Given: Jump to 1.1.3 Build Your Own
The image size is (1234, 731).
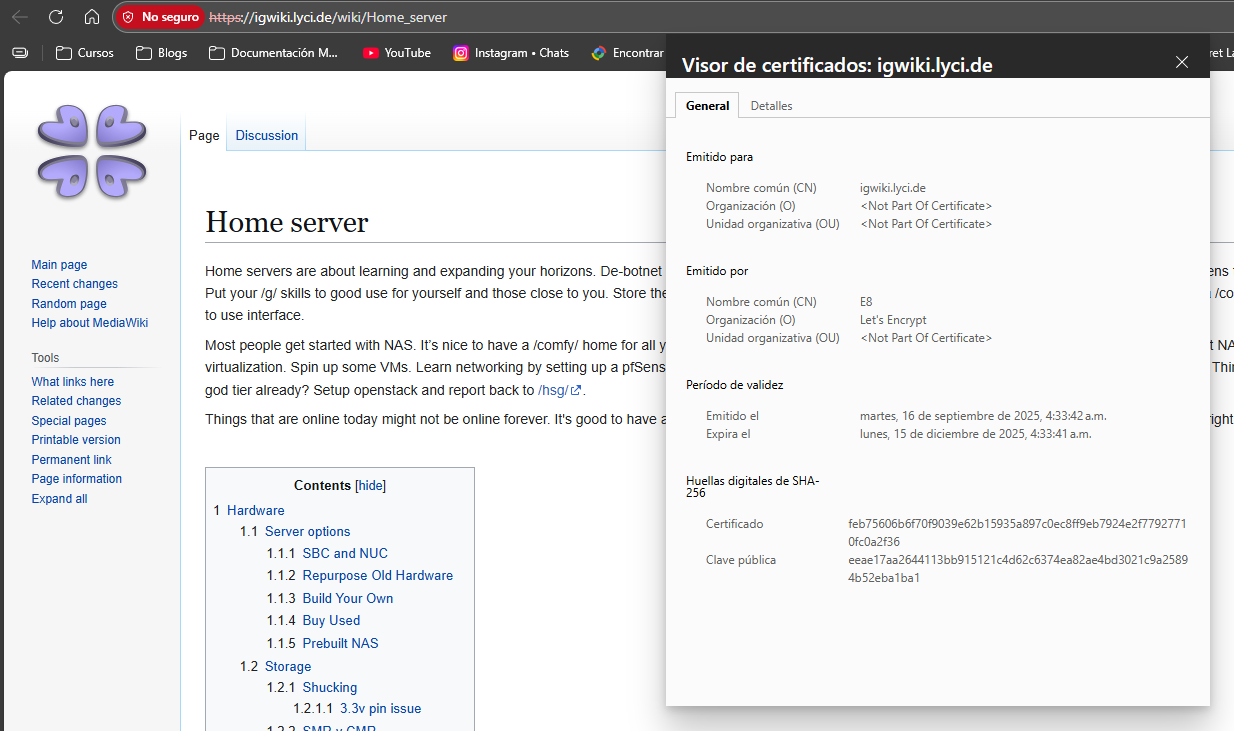Looking at the screenshot, I should click(330, 598).
